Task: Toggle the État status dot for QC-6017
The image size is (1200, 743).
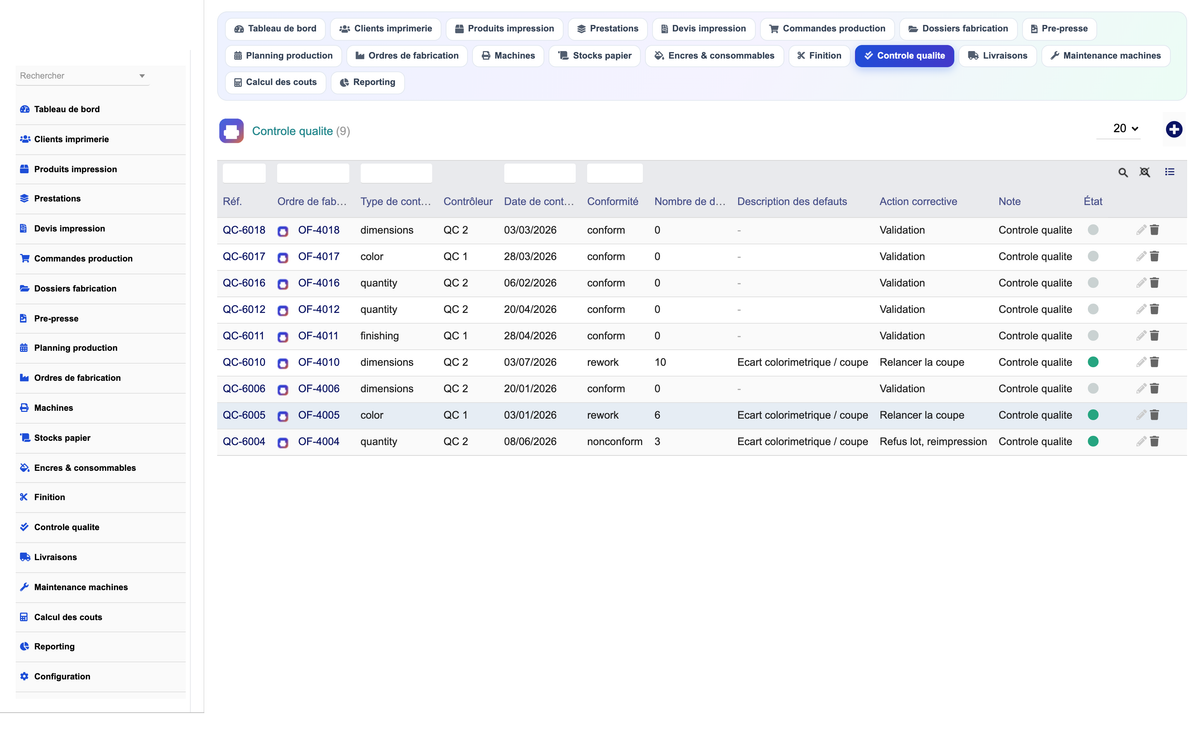Action: pos(1093,256)
